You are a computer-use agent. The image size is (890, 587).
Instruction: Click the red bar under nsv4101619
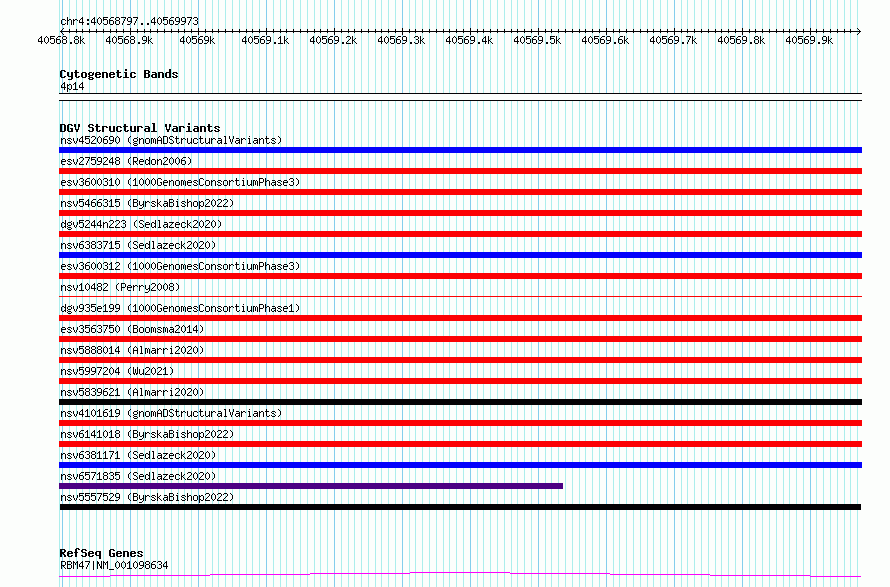(460, 423)
